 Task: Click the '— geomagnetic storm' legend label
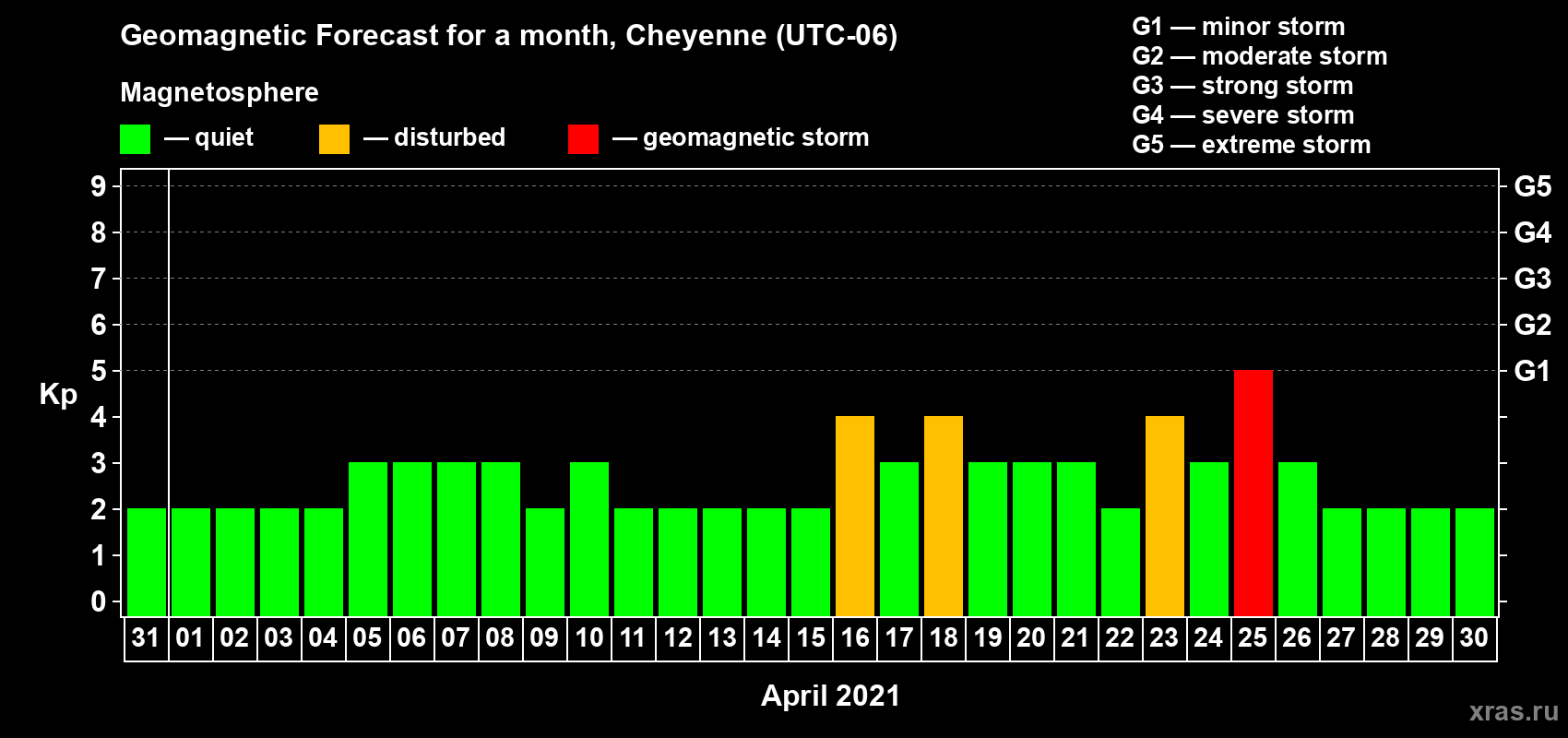tap(741, 137)
